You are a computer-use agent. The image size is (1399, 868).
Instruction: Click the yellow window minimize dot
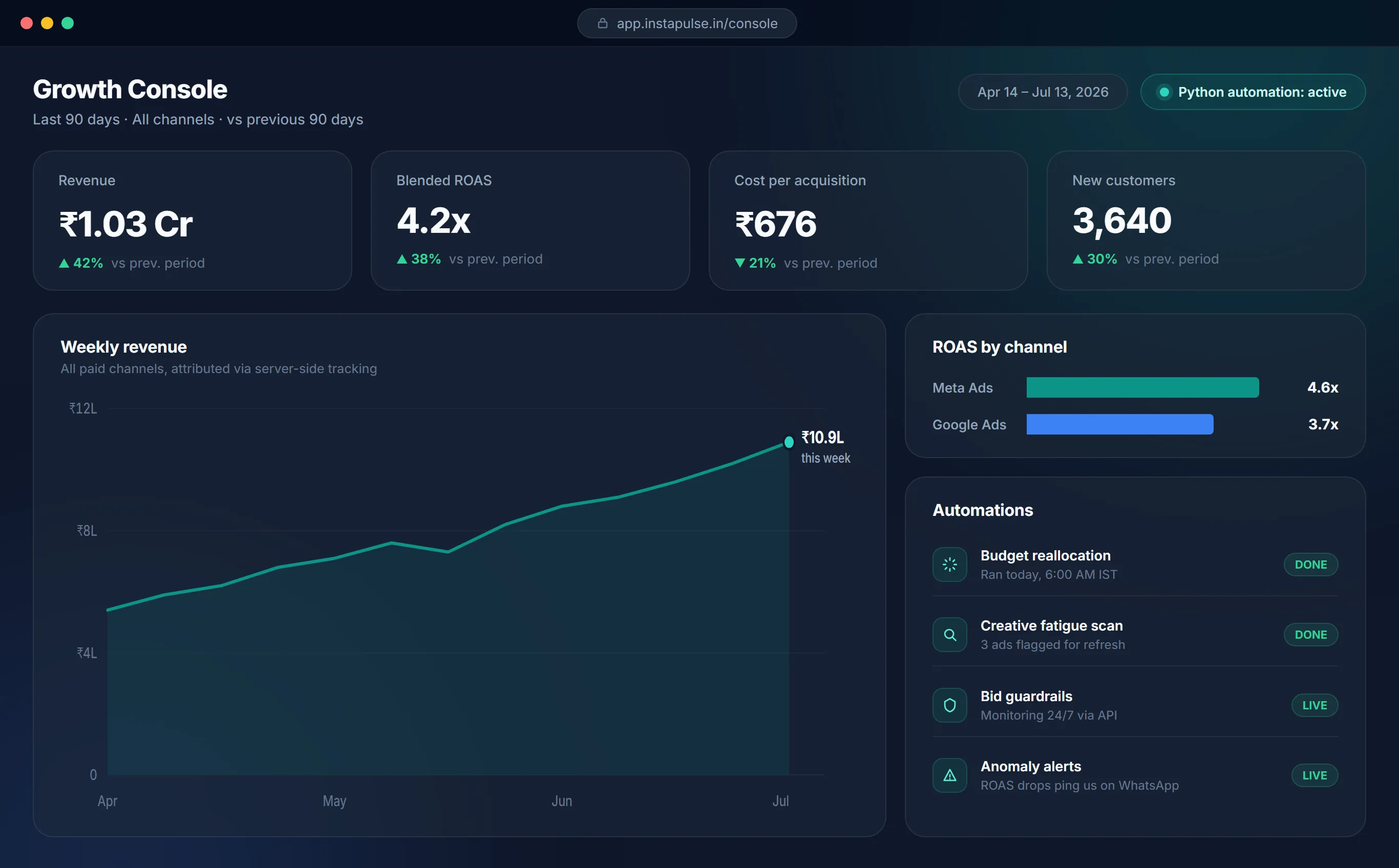pos(47,23)
